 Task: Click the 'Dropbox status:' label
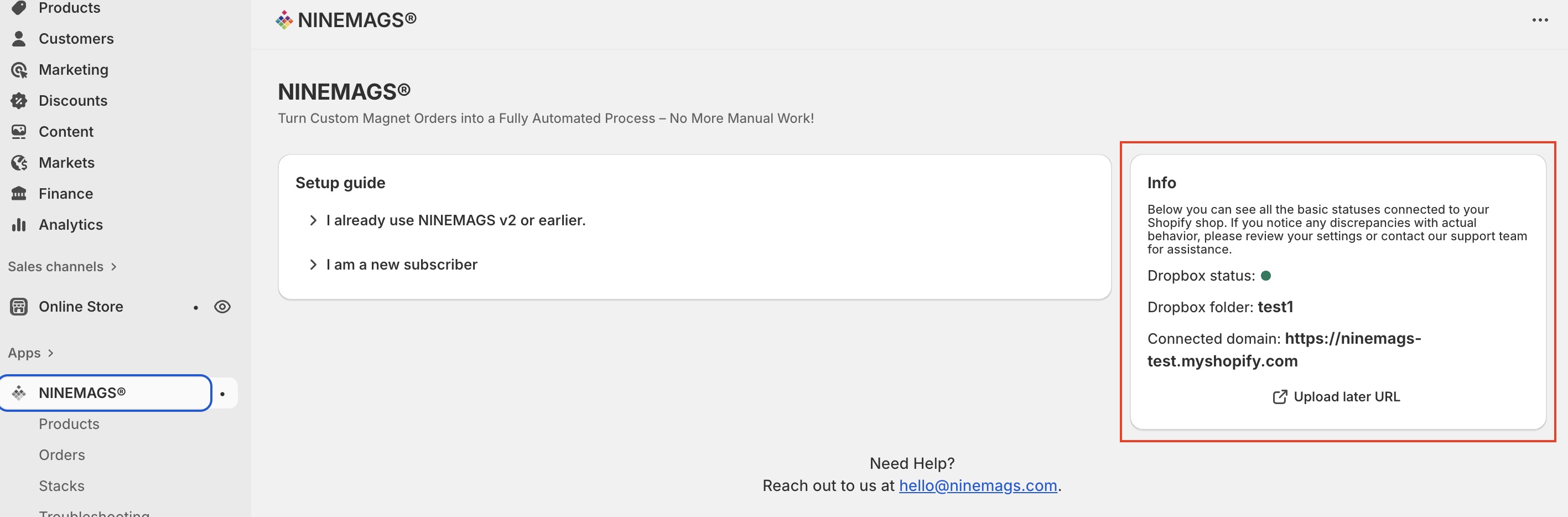coord(1201,276)
